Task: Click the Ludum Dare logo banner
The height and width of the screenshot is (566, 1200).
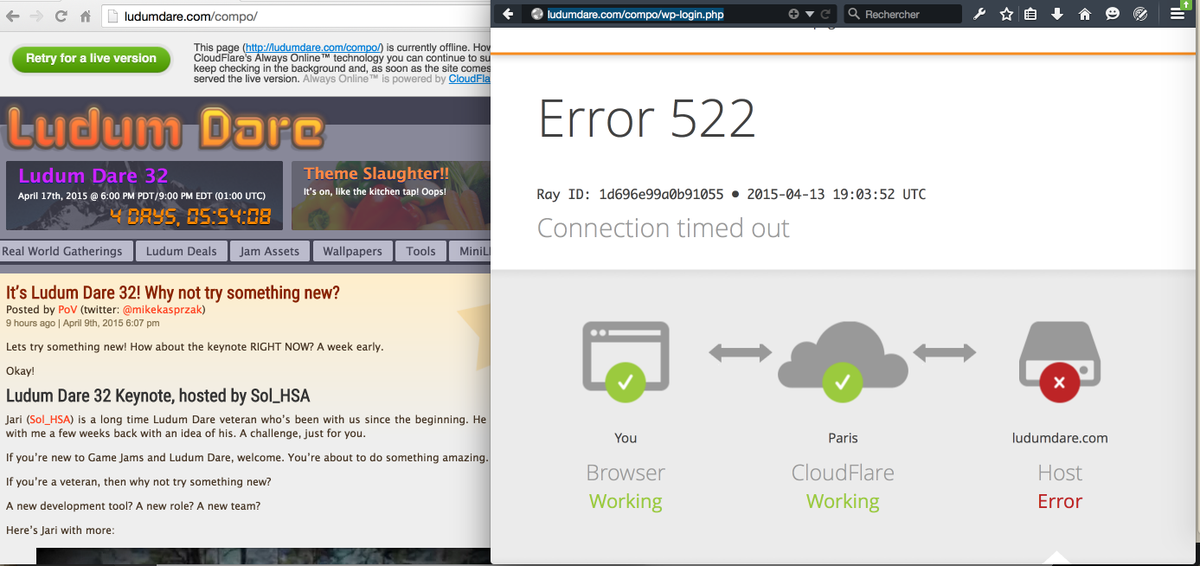Action: tap(165, 129)
